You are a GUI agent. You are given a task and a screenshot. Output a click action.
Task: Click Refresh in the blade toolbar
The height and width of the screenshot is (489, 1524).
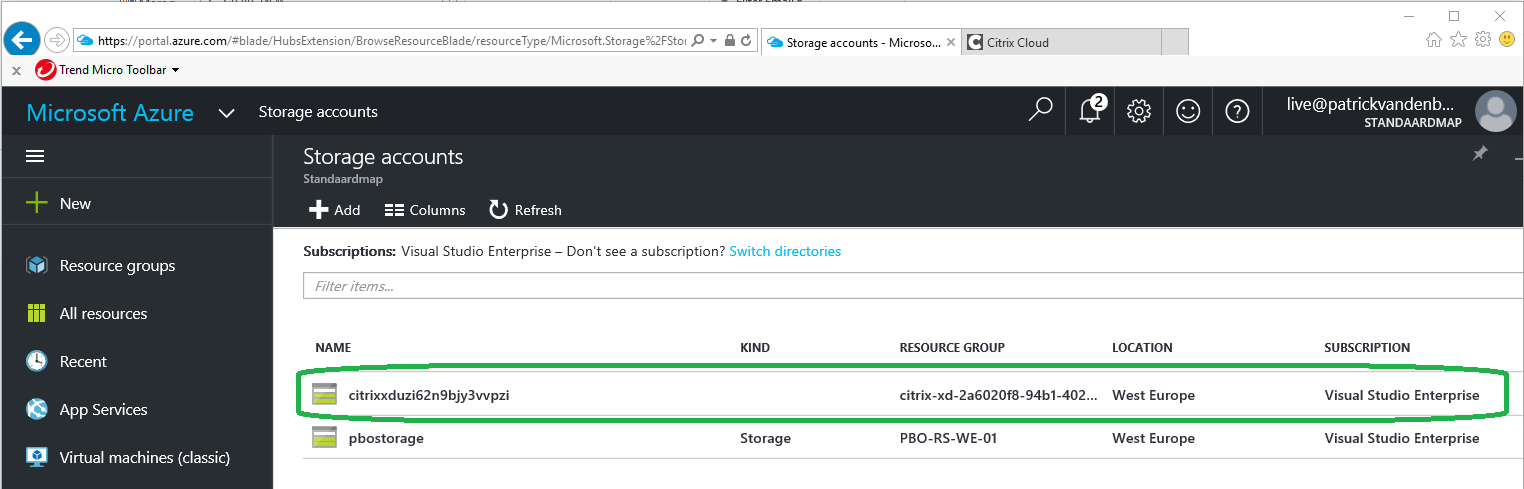coord(525,210)
